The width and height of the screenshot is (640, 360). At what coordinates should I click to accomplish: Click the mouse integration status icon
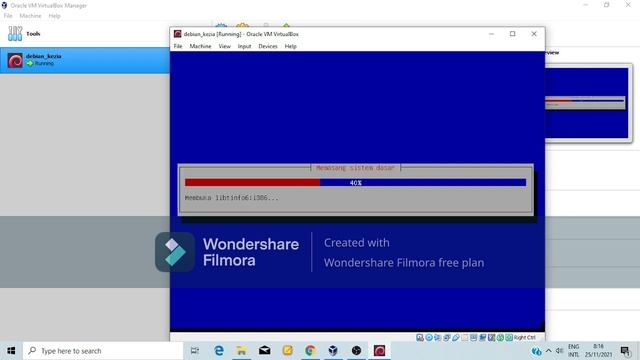pyautogui.click(x=500, y=338)
